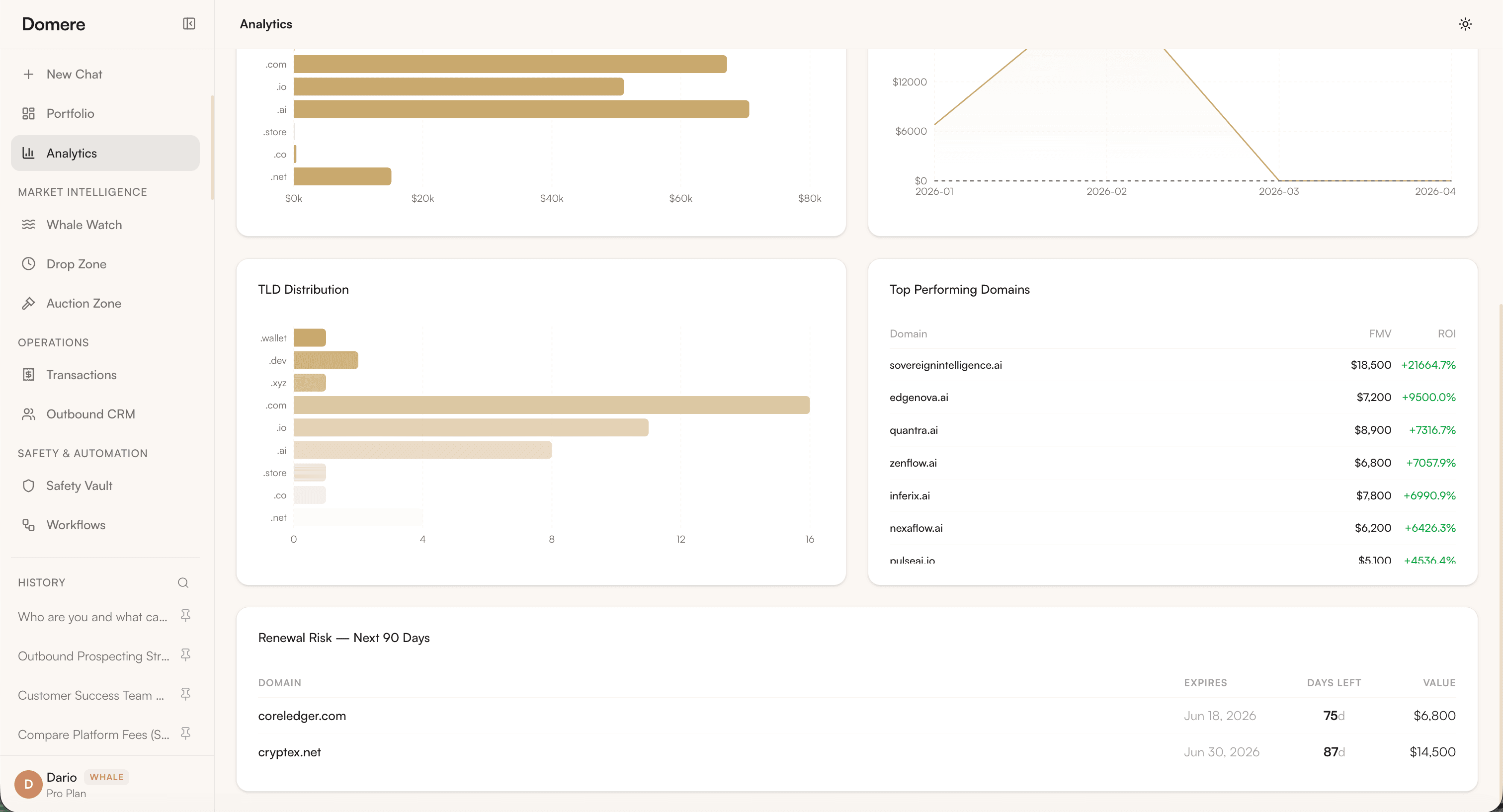View Transactions under Operations

pos(81,375)
